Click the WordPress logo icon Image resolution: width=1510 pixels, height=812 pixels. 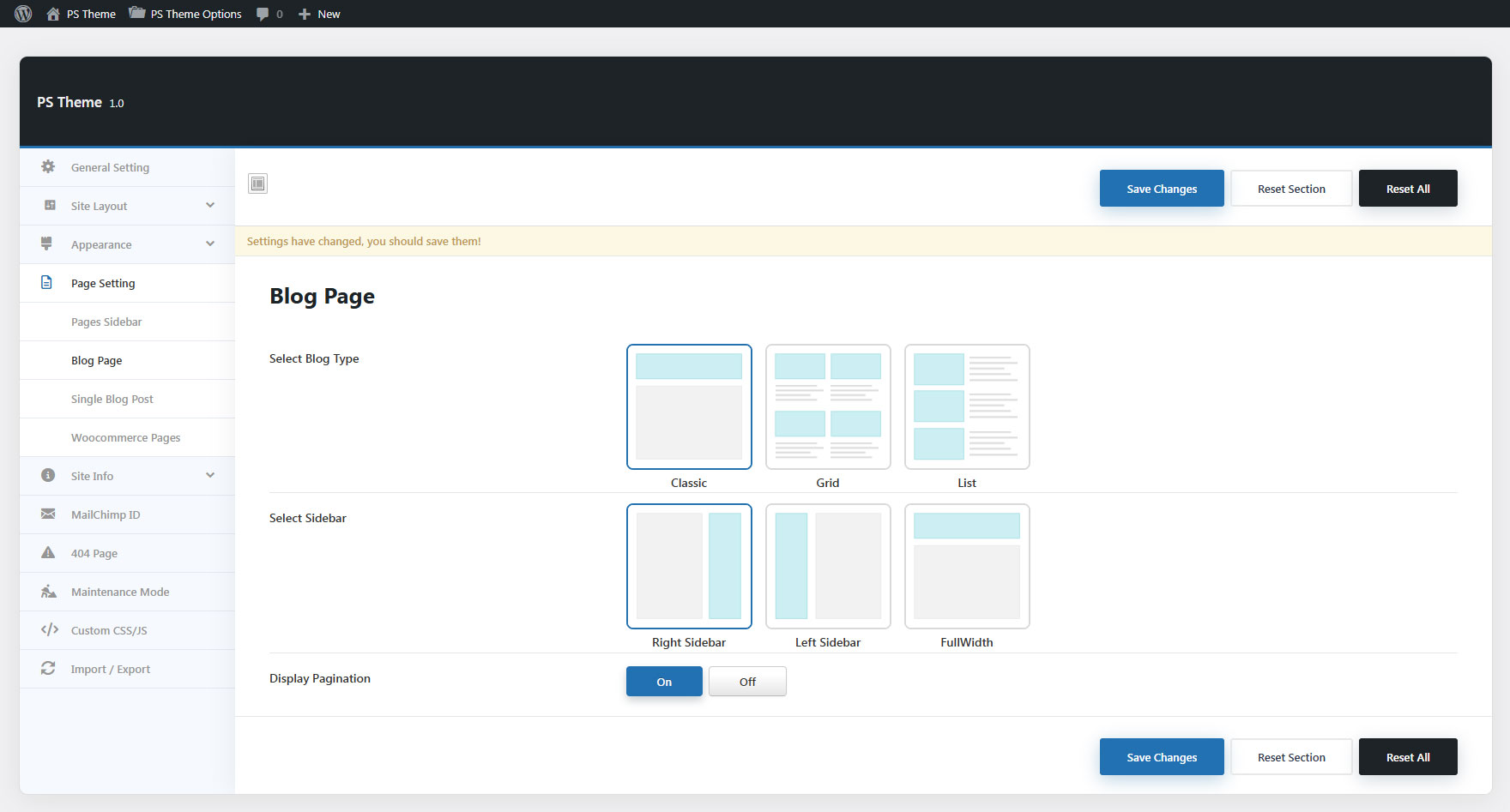[23, 14]
